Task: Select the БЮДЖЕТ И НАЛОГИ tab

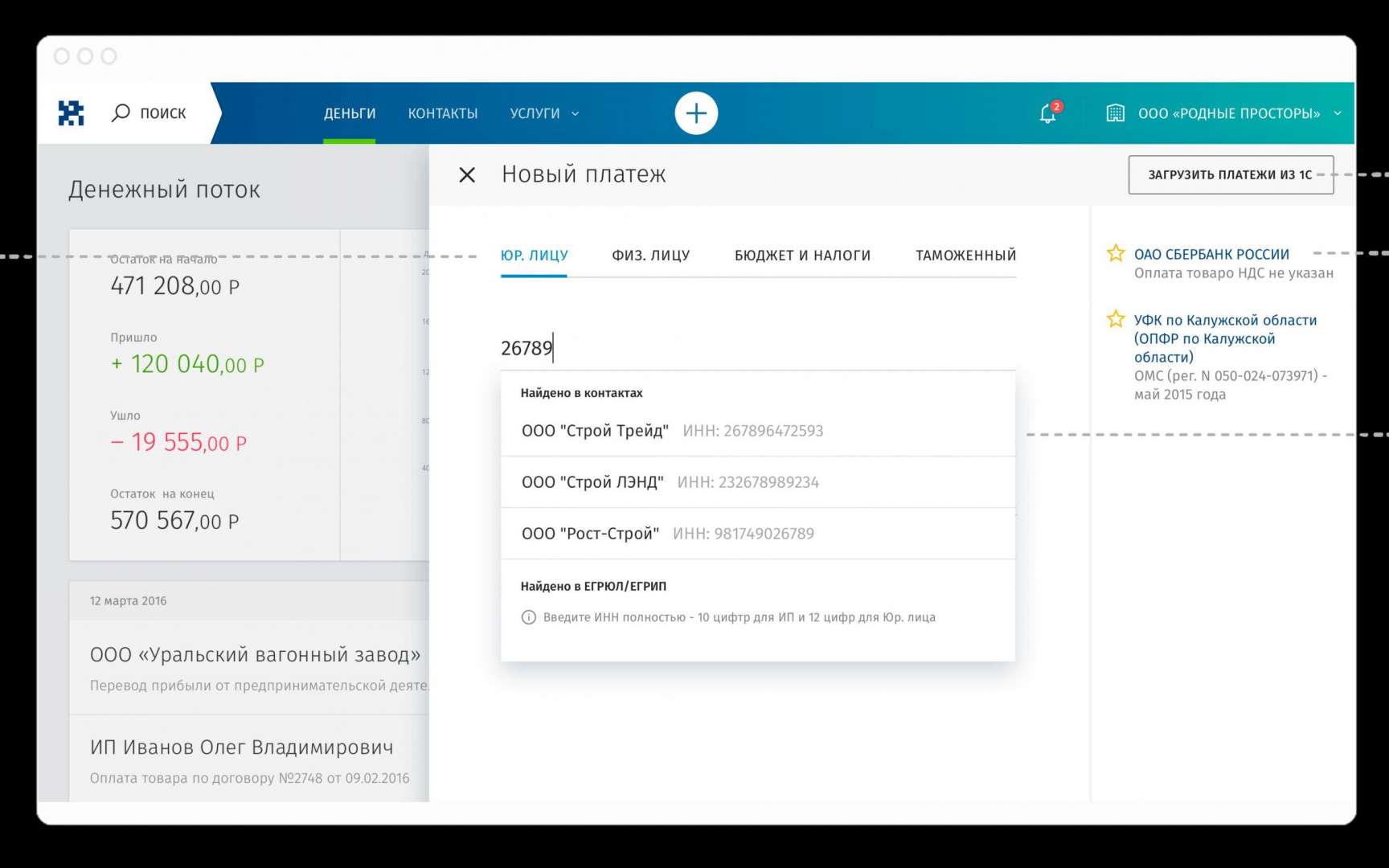Action: [802, 256]
